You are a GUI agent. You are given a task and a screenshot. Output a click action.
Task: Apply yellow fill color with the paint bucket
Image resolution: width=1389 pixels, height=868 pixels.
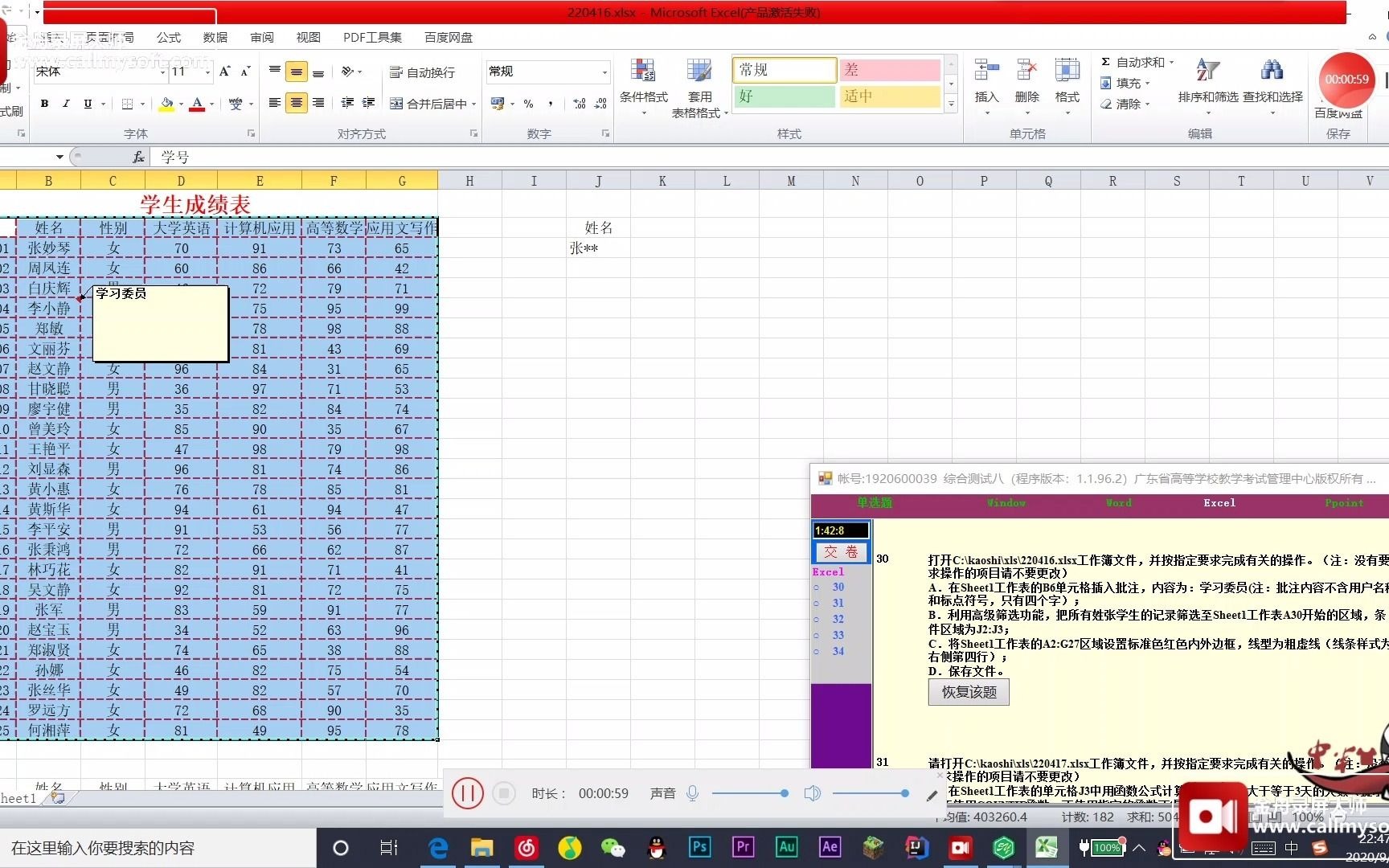point(166,104)
